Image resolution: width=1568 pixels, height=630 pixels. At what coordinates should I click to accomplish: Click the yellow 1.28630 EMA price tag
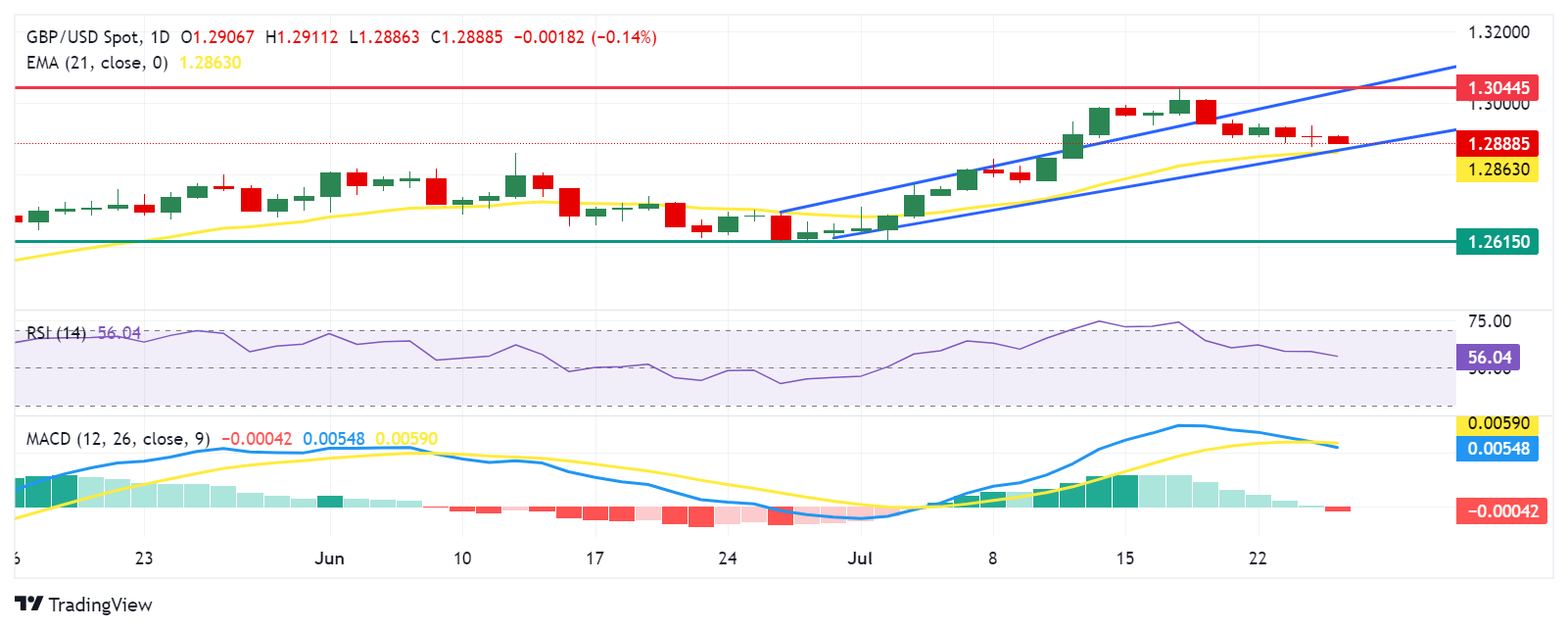point(1497,170)
